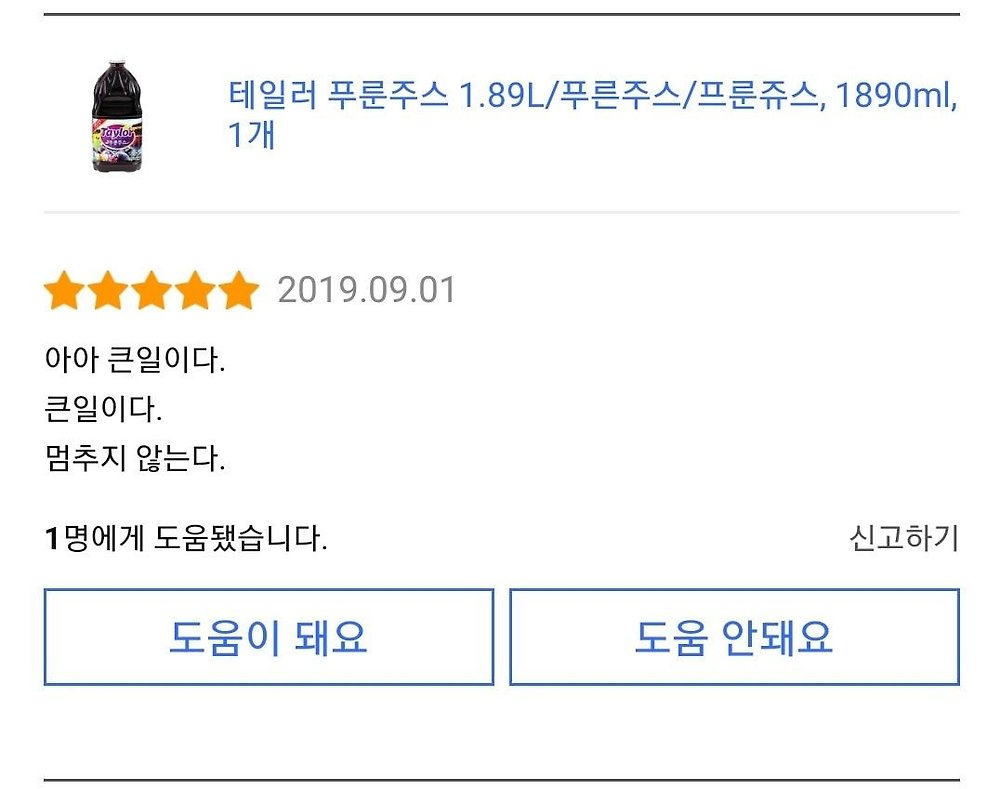
Task: Click the "1명에게 도움됐습니다." helpful count text
Action: pyautogui.click(x=186, y=540)
